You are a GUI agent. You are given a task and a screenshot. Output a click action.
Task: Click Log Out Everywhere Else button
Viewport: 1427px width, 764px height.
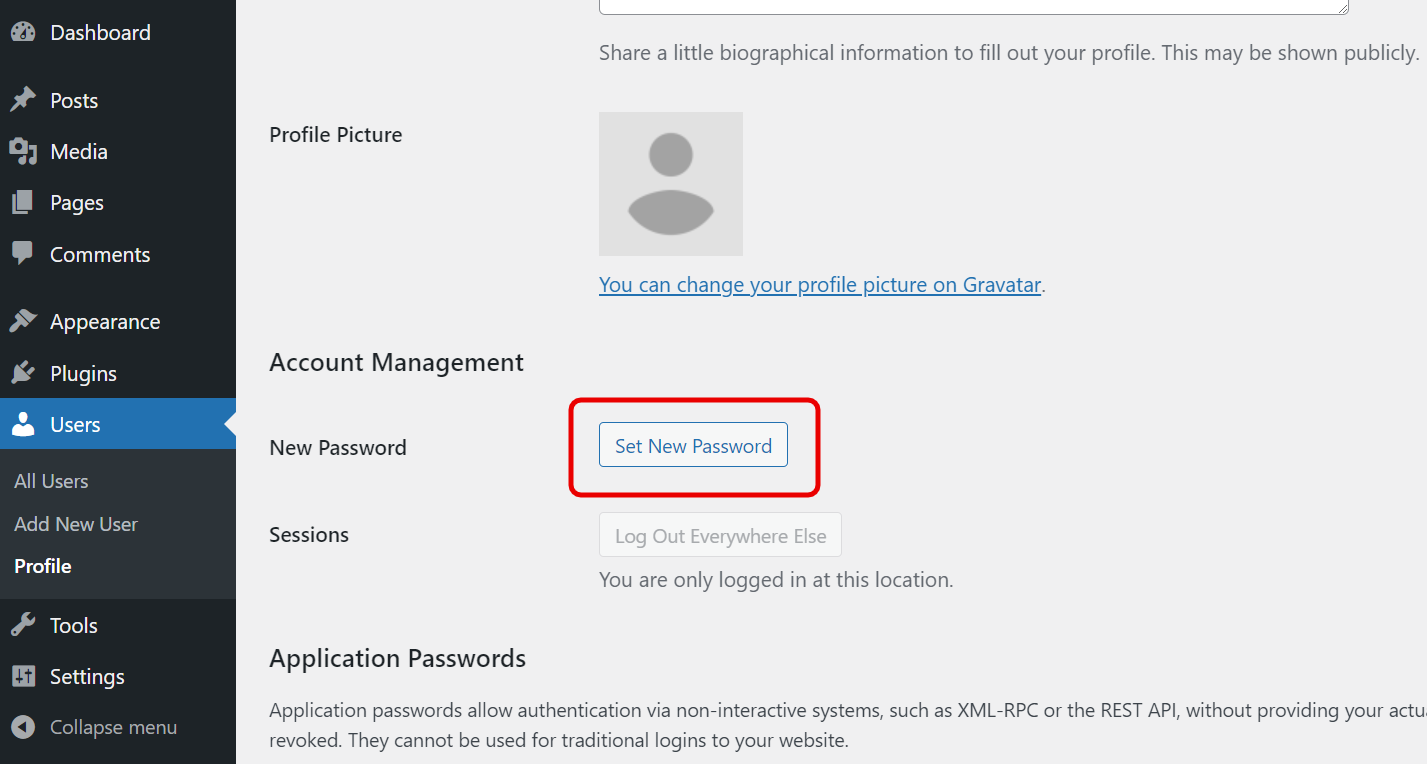[720, 536]
